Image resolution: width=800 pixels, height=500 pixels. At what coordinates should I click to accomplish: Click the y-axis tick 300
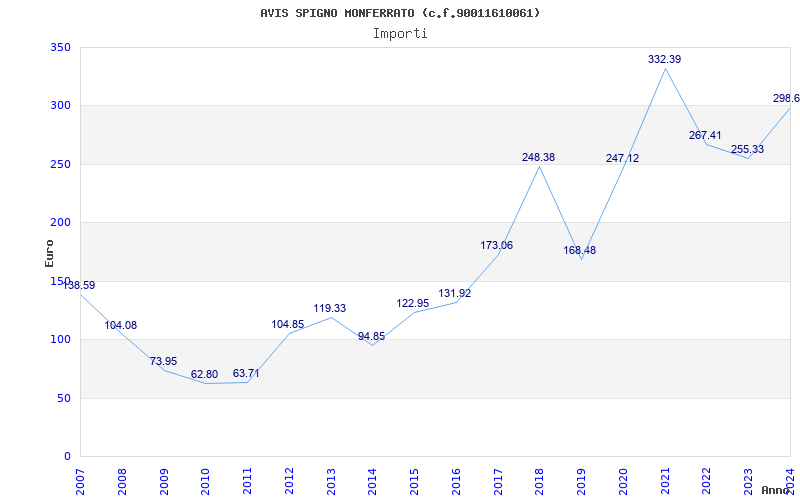[x=60, y=106]
